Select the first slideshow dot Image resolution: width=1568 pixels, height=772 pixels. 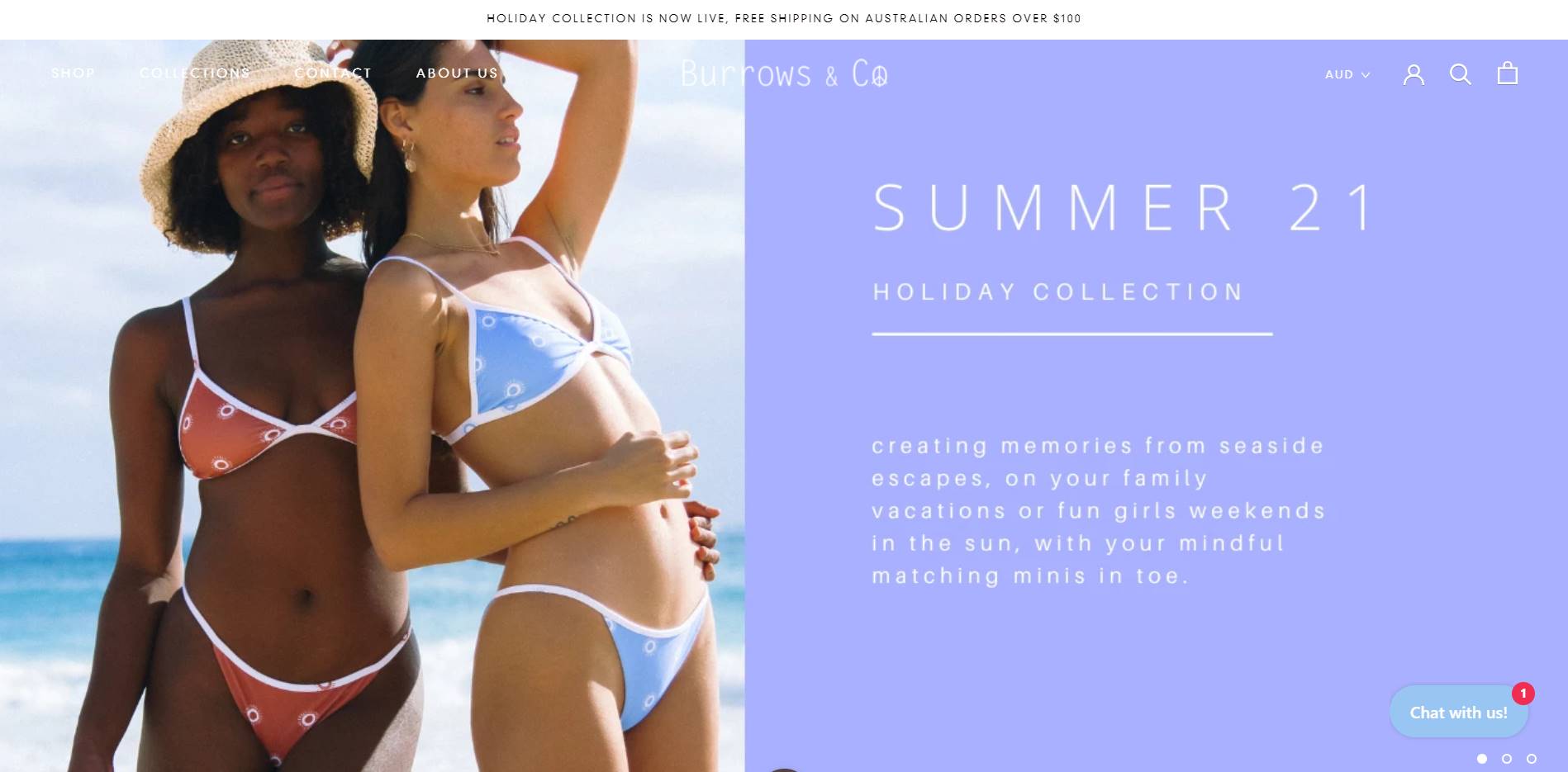coord(1482,759)
